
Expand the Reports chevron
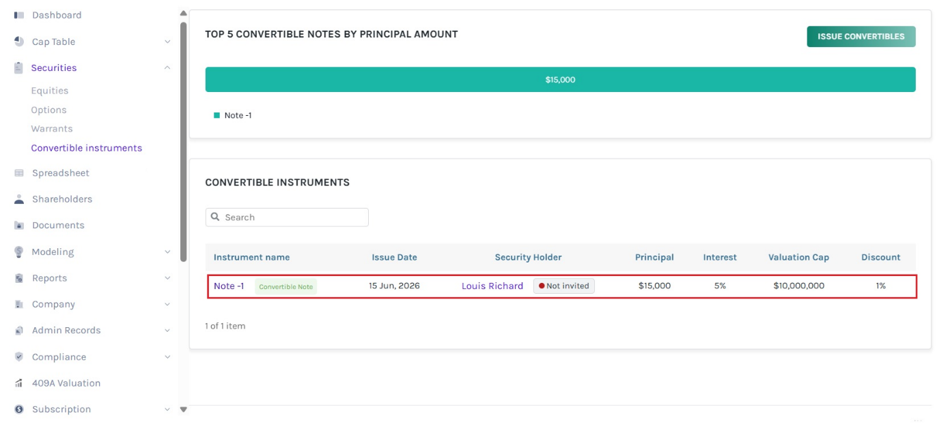[x=167, y=278]
